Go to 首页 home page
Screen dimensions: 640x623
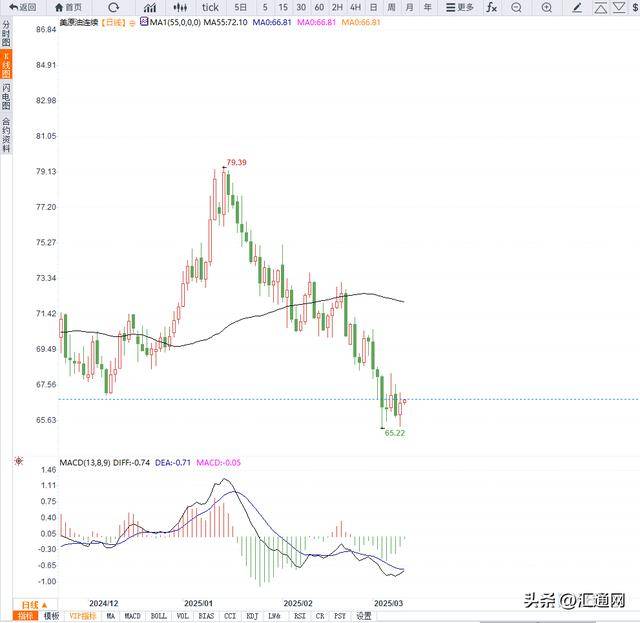(70, 7)
